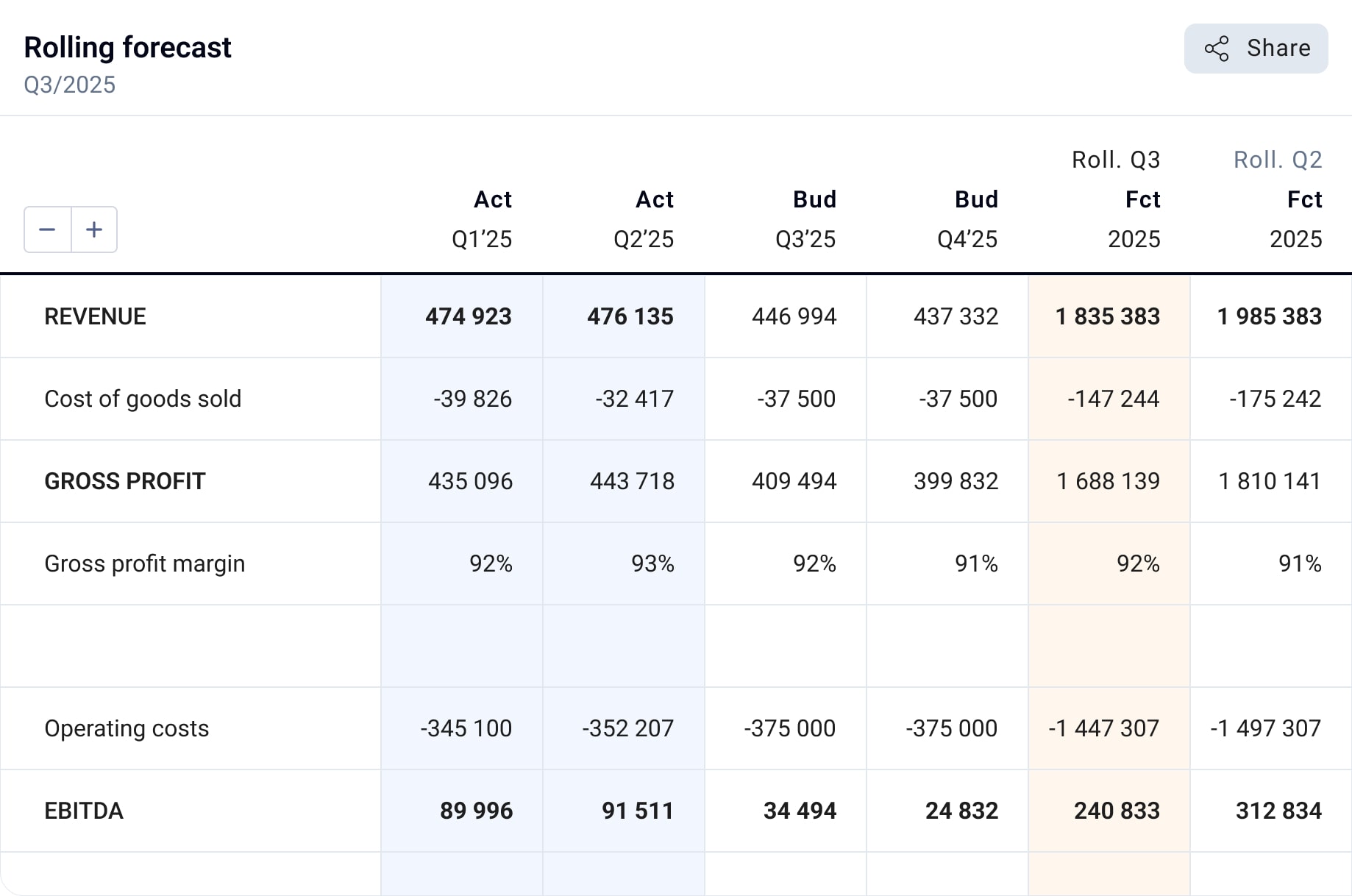Click the REVENUE row label
This screenshot has width=1352, height=896.
pos(95,316)
